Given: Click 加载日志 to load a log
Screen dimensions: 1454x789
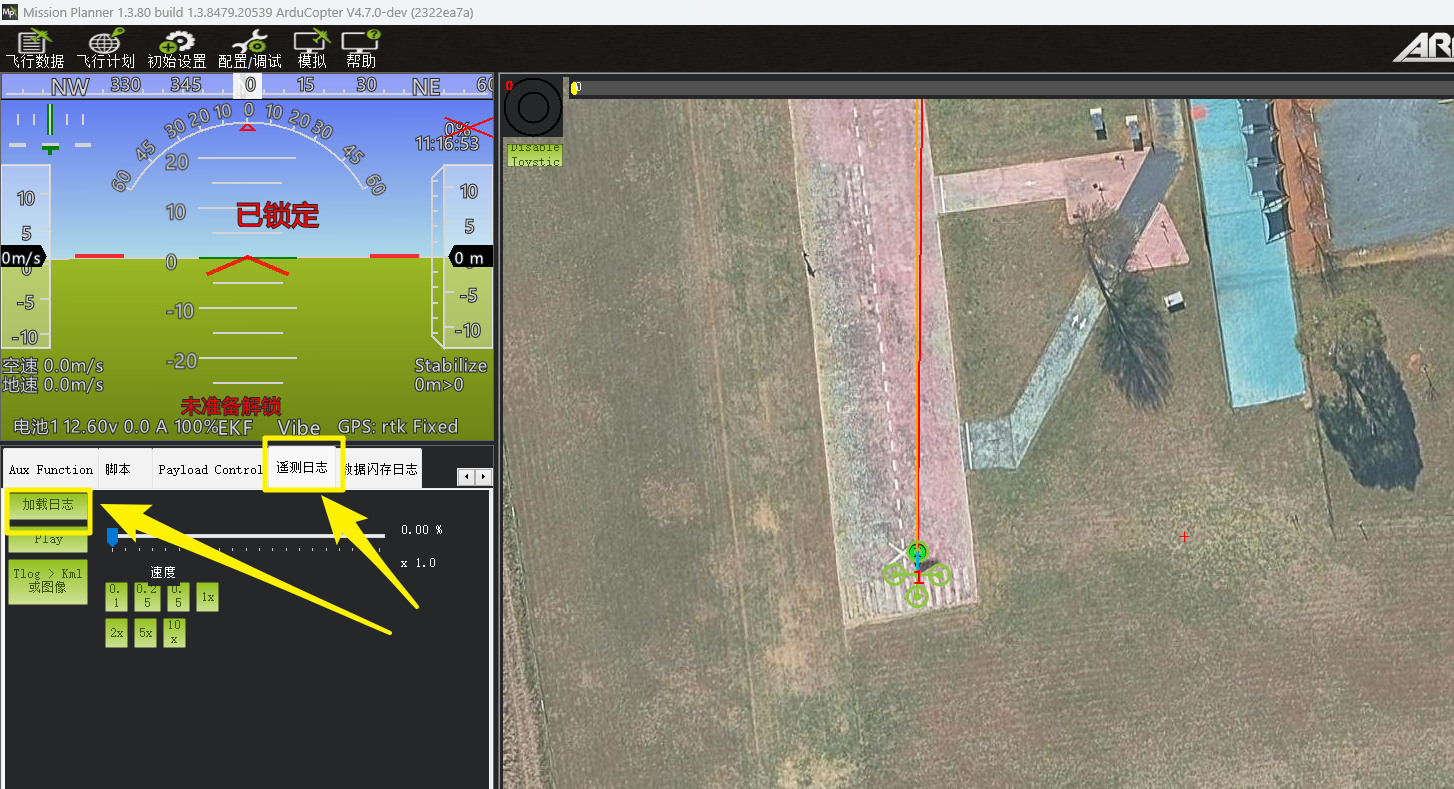Looking at the screenshot, I should click(x=48, y=505).
